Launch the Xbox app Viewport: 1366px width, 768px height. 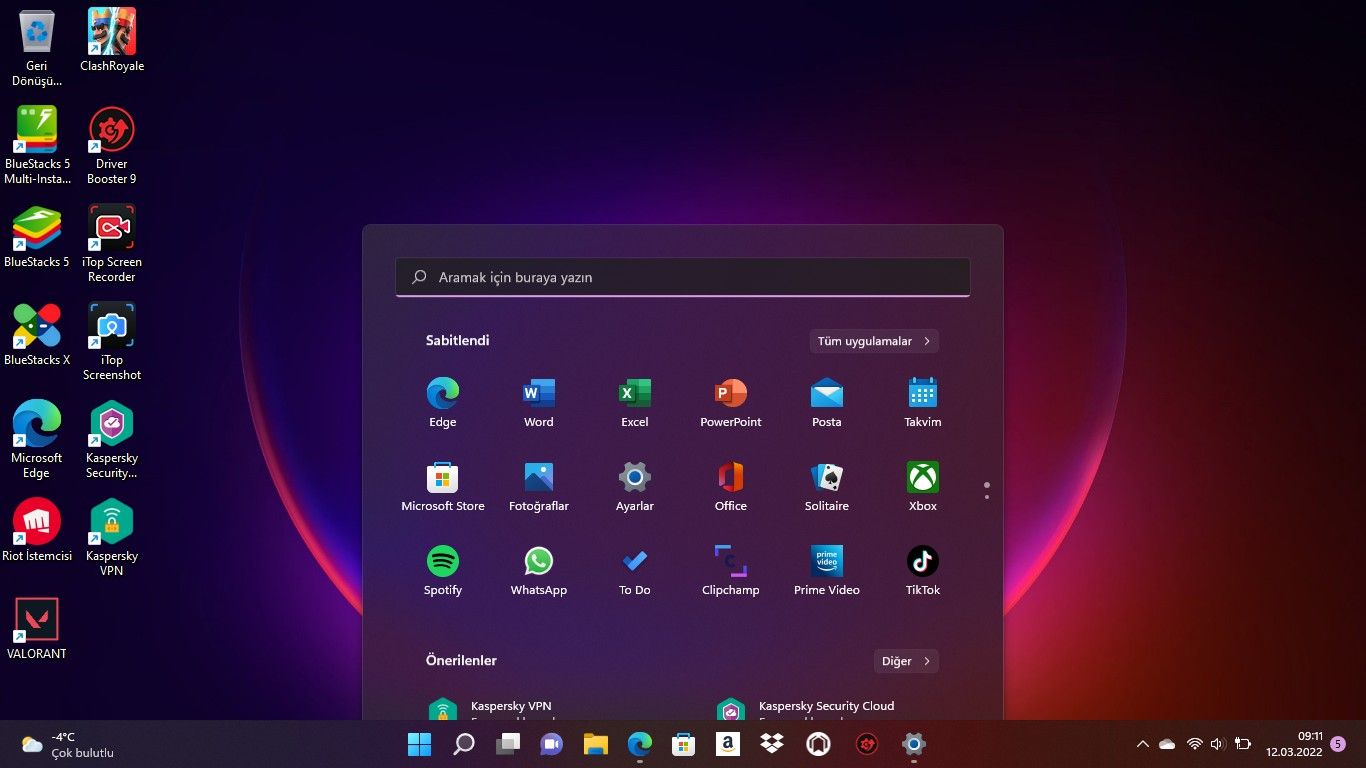(x=923, y=486)
